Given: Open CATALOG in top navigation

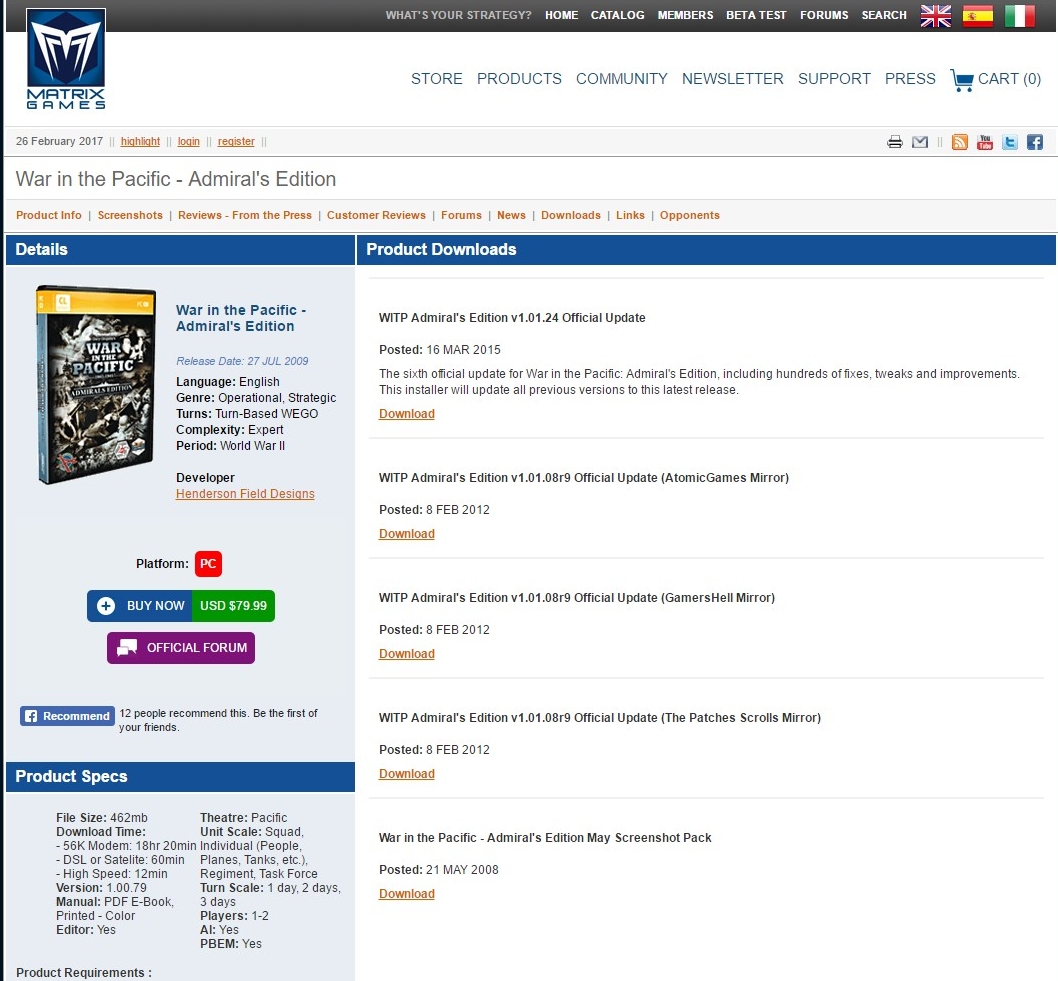Looking at the screenshot, I should [x=617, y=15].
